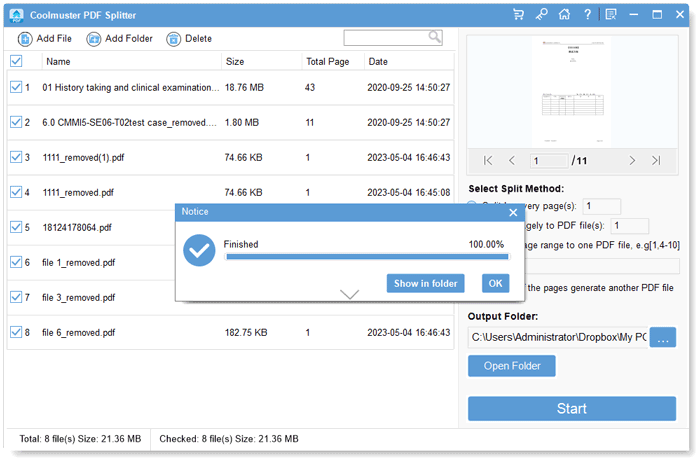Screen dimensions: 700x458
Task: Select 6.0 CMMI5-SE06-T02test case file name
Action: [x=129, y=122]
